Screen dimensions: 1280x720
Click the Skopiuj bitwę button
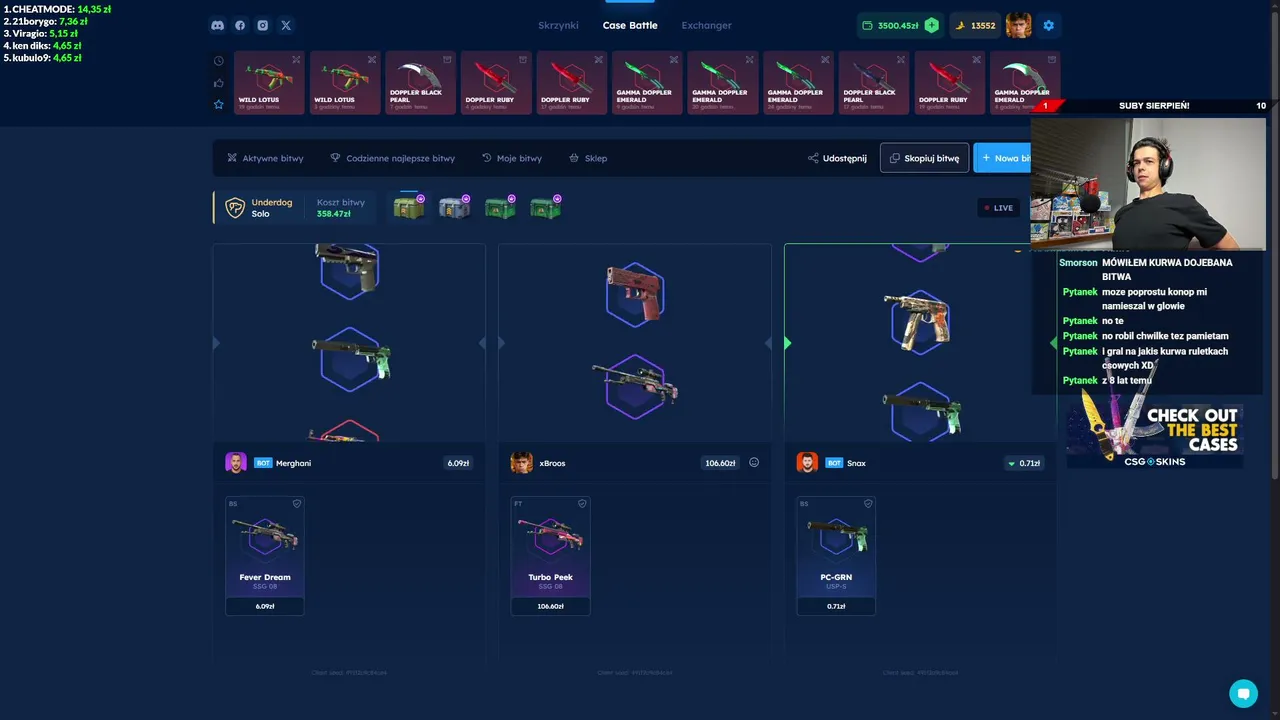[924, 158]
